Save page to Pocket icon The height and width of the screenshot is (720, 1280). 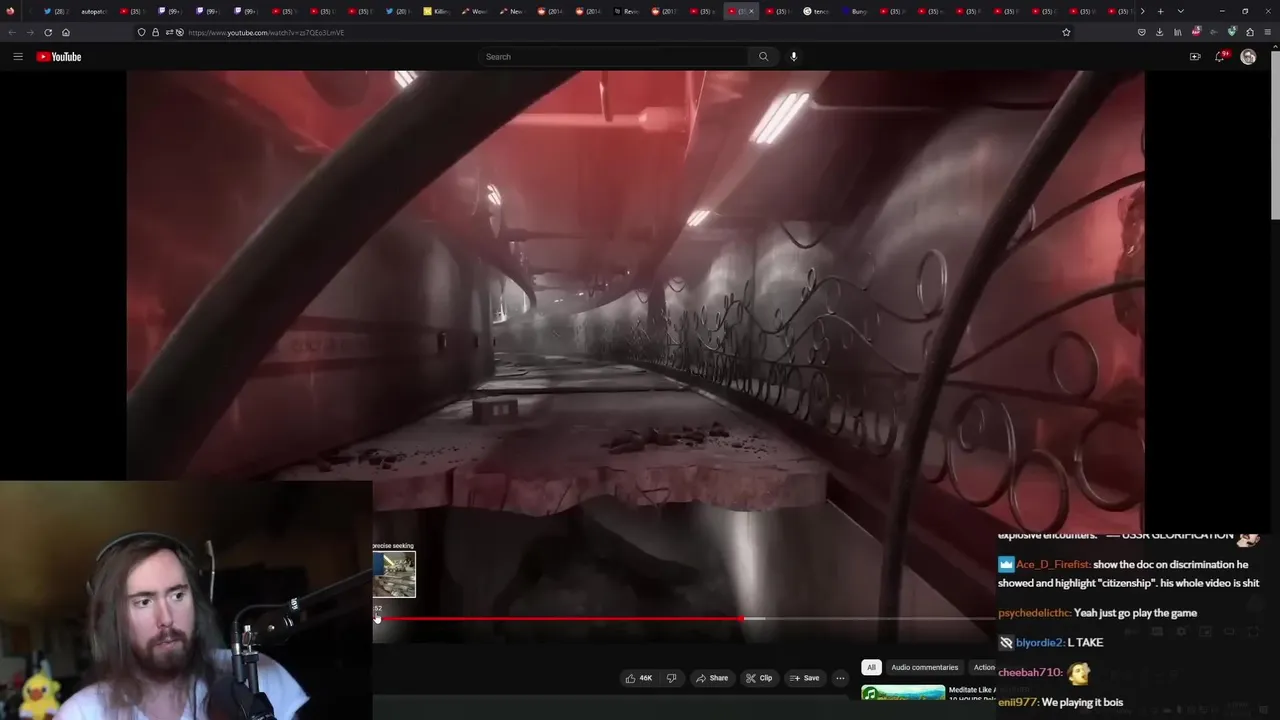pos(1142,32)
